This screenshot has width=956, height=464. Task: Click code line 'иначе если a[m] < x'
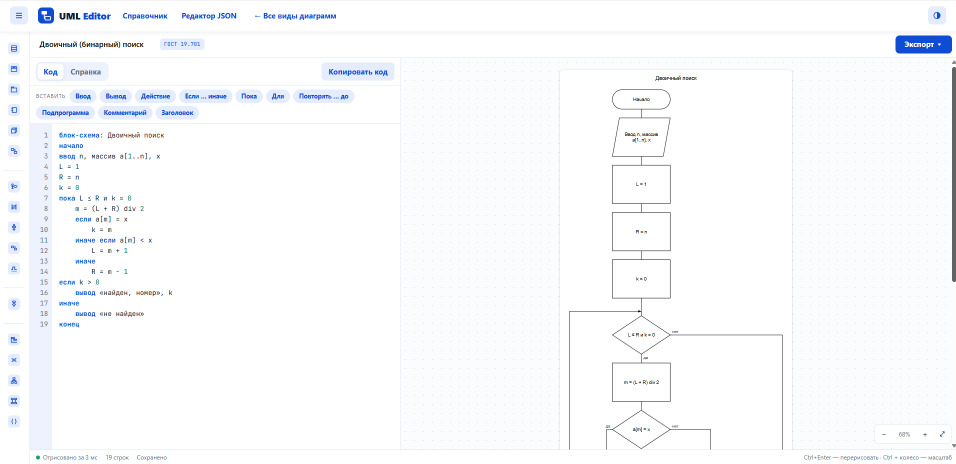coord(113,240)
